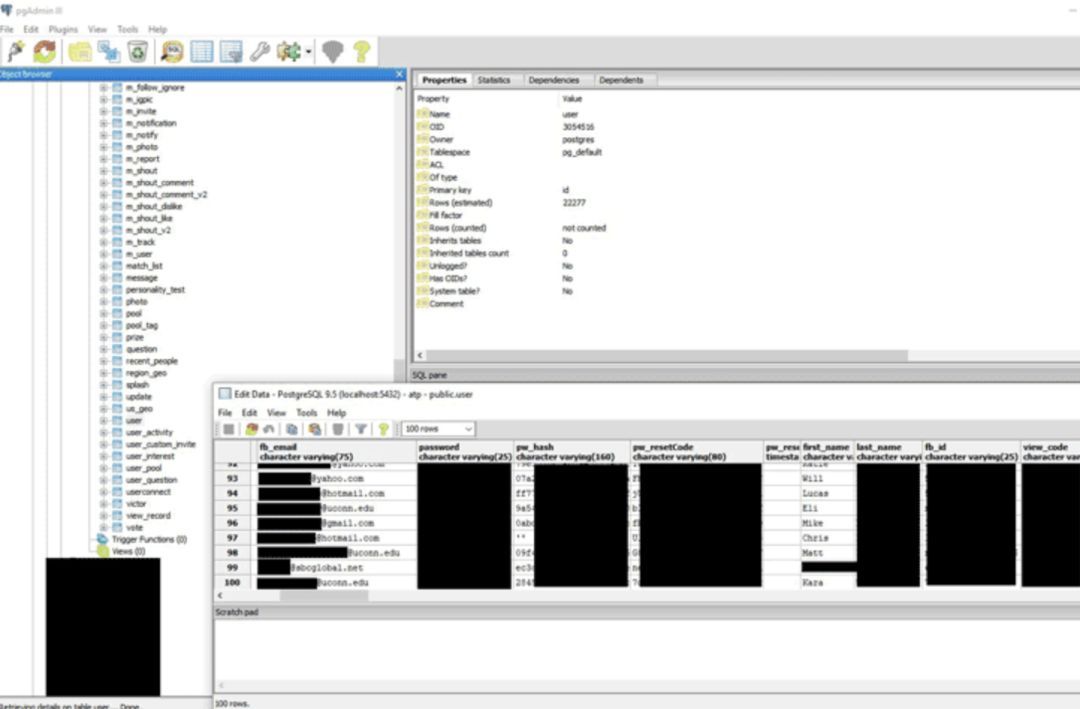Open Edit Data window's View menu

tap(276, 413)
